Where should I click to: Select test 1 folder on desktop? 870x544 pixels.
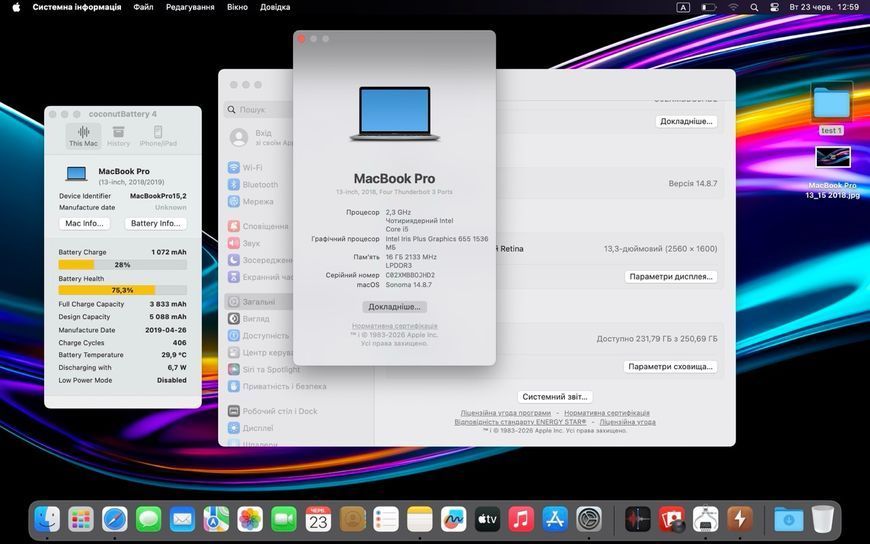832,109
